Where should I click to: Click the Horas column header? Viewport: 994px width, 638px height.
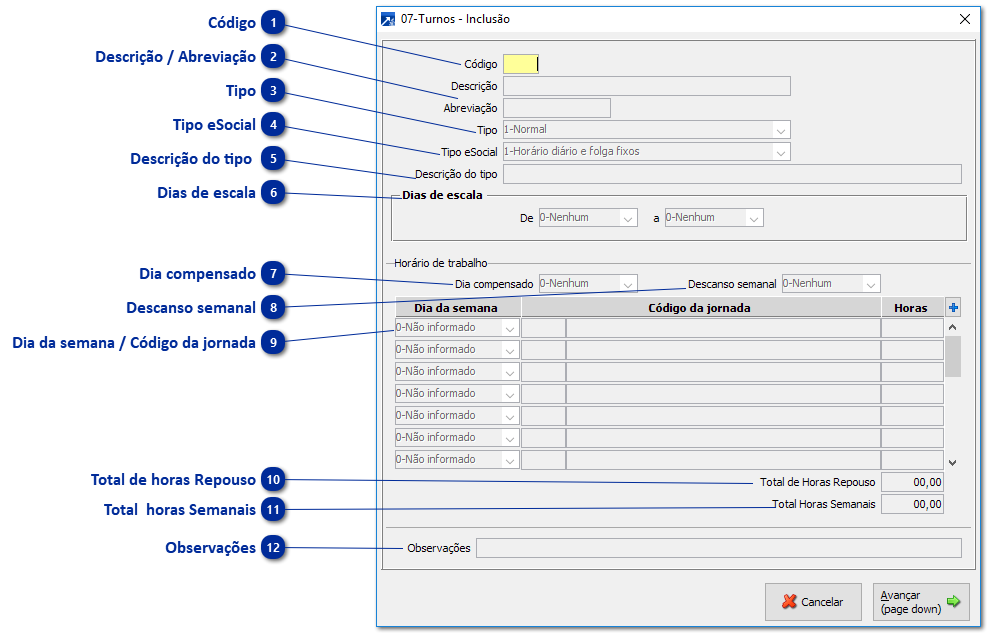click(912, 308)
